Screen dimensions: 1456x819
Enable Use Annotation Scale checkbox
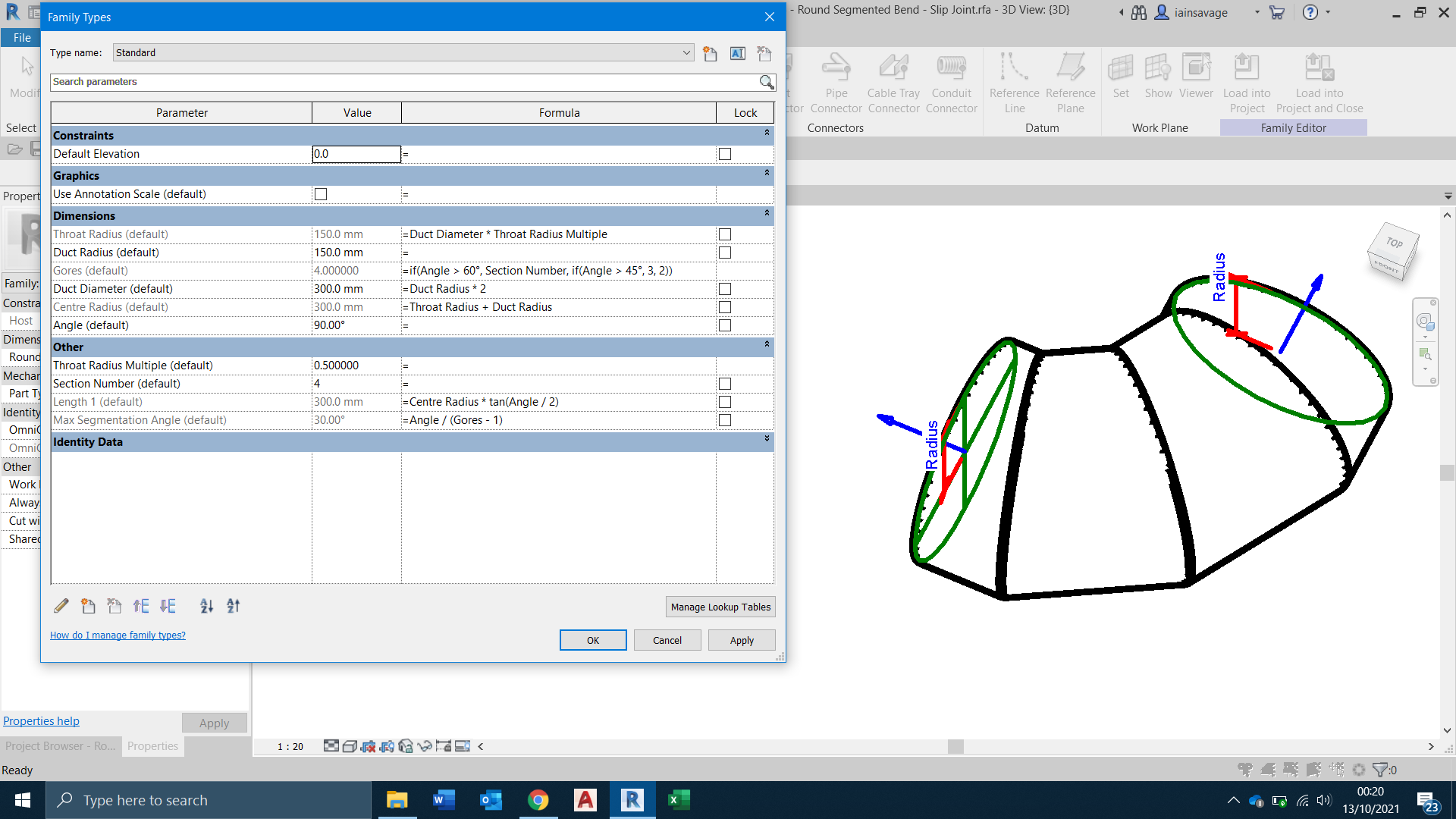tap(321, 194)
